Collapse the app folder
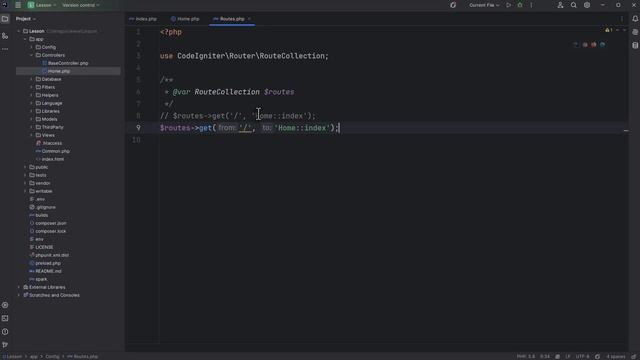The height and width of the screenshot is (360, 640). click(25, 39)
